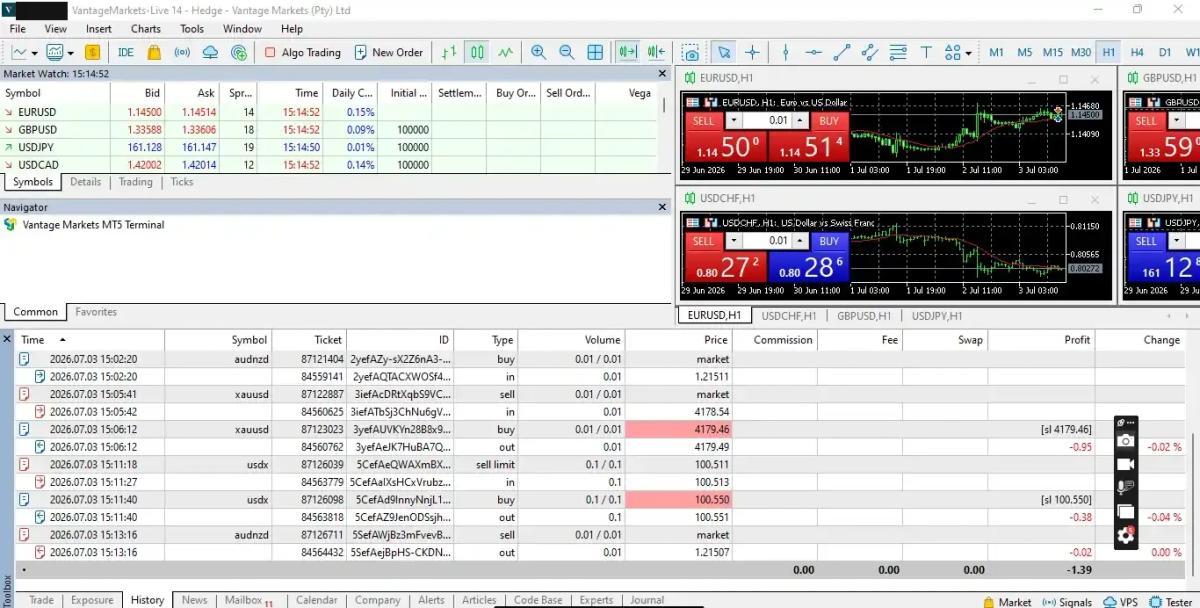Open shapes objects dropdown in toolbar

968,52
